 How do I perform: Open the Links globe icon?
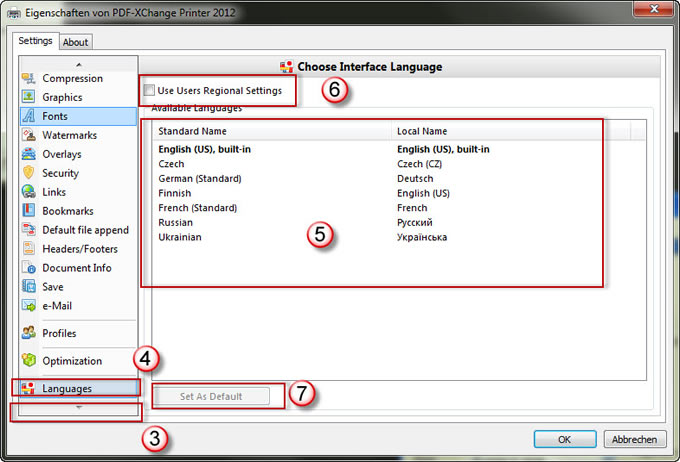click(29, 192)
